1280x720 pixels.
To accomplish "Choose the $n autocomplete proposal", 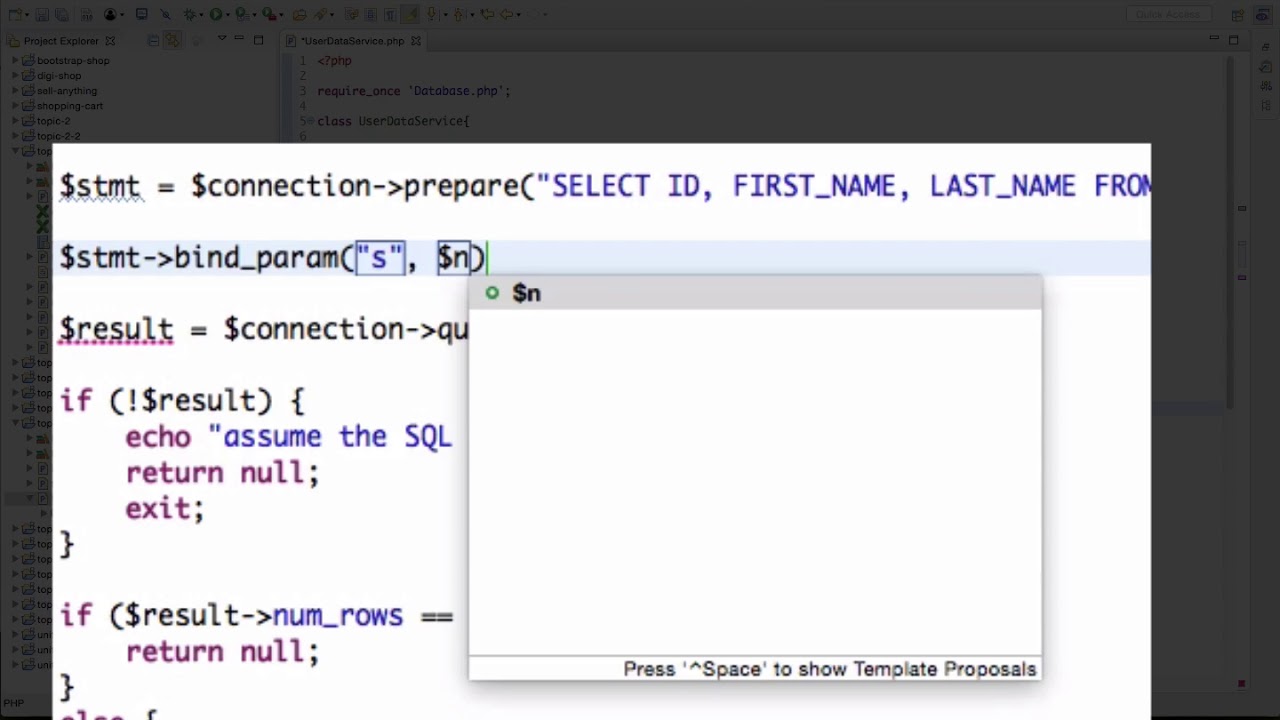I will tap(755, 293).
